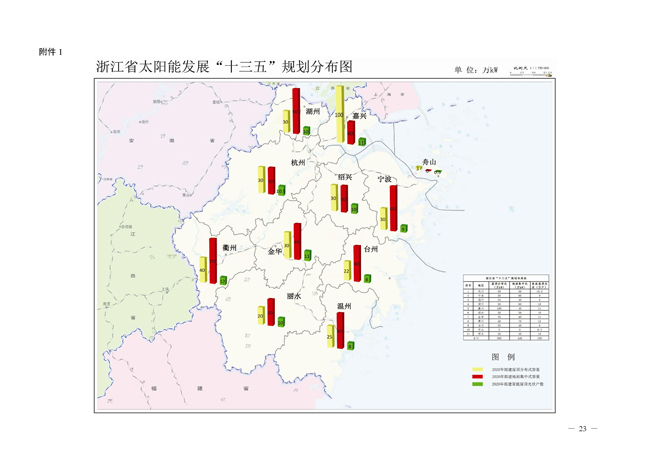Click the 丽水 city label
This screenshot has width=650, height=460.
pos(294,296)
